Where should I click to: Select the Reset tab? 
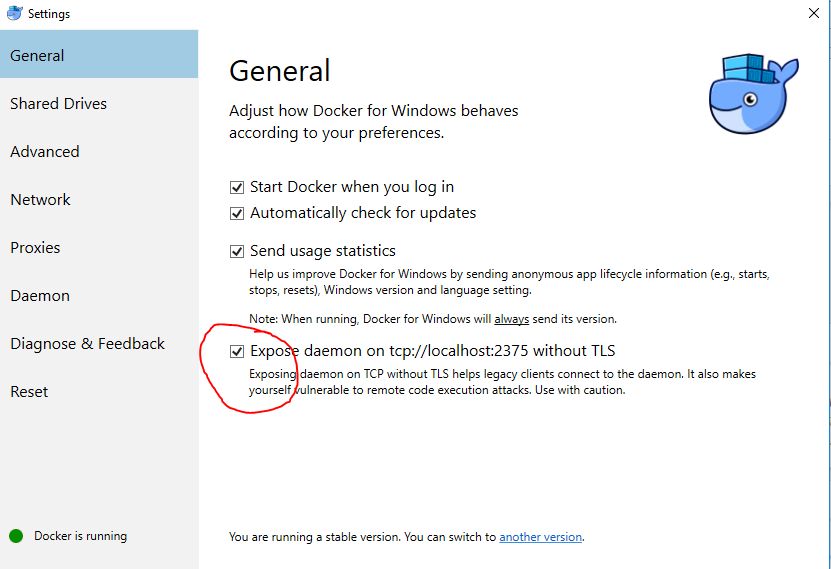(x=29, y=392)
